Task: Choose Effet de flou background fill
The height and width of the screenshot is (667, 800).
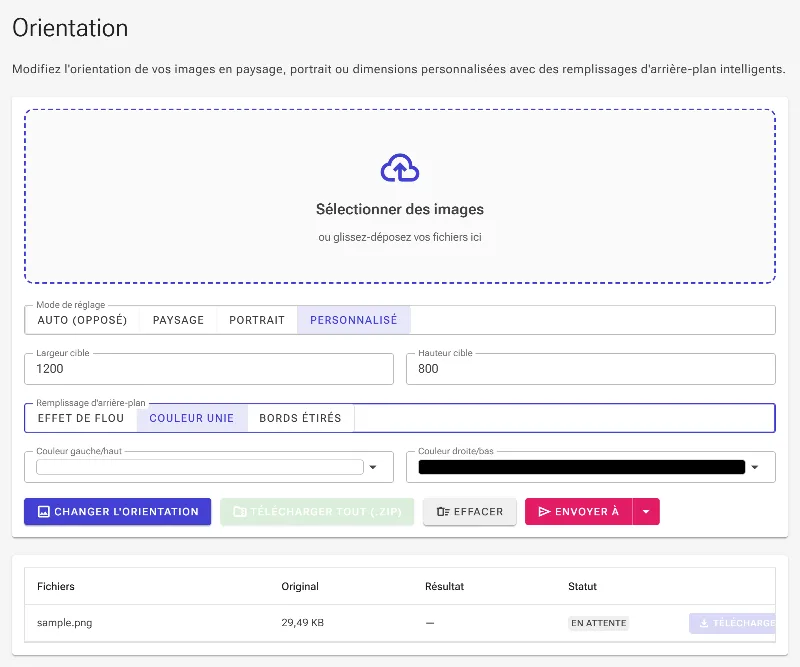Action: click(x=81, y=418)
